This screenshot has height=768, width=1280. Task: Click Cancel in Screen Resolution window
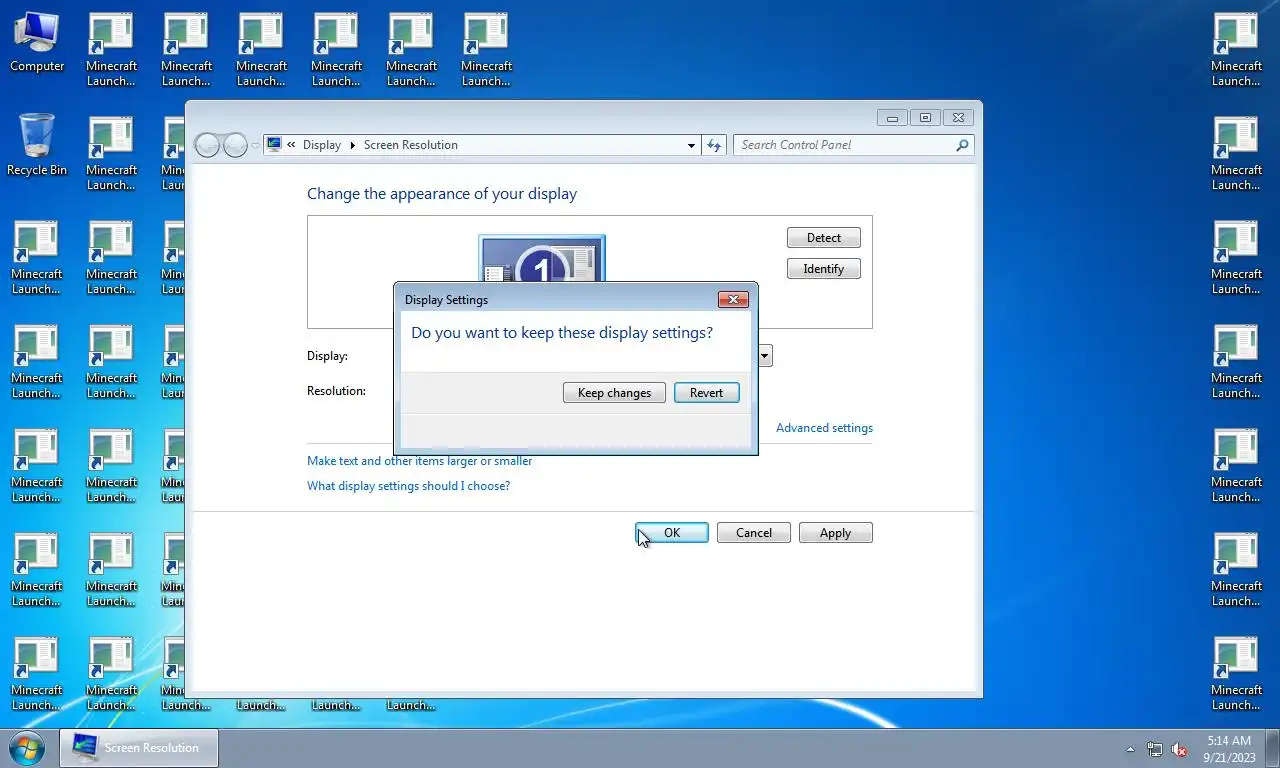tap(754, 533)
